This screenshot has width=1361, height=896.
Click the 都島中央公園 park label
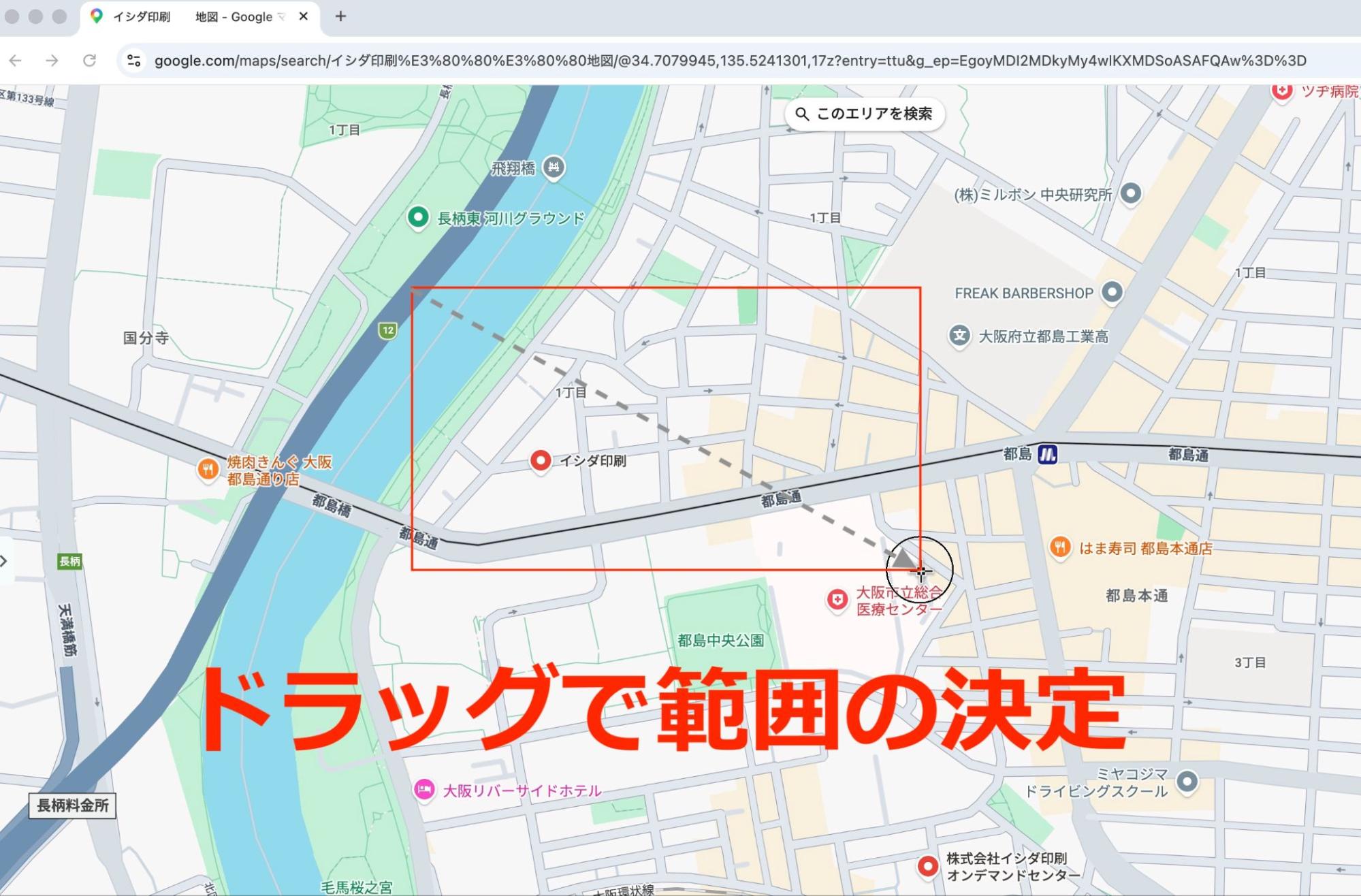(720, 641)
